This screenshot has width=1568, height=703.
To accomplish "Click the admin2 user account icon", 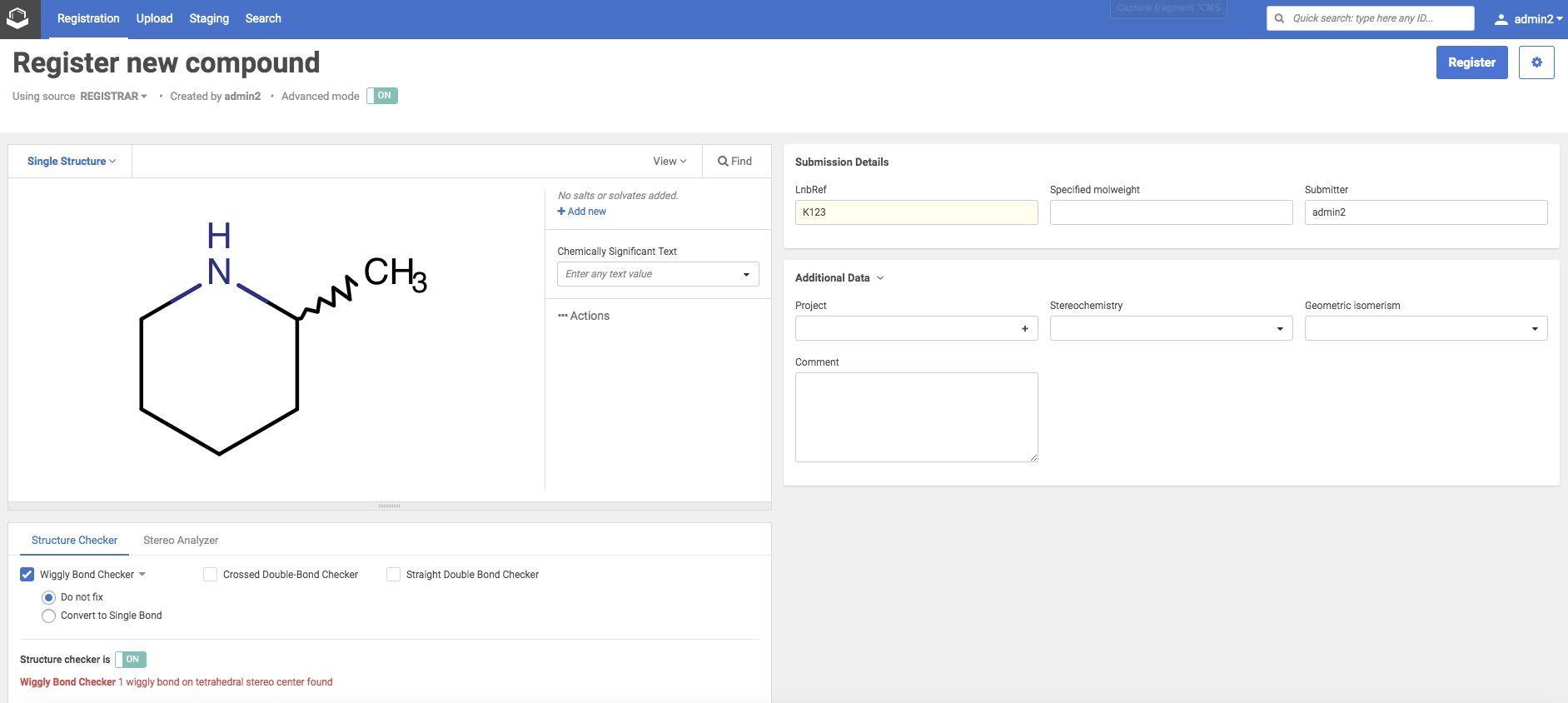I will (1501, 19).
